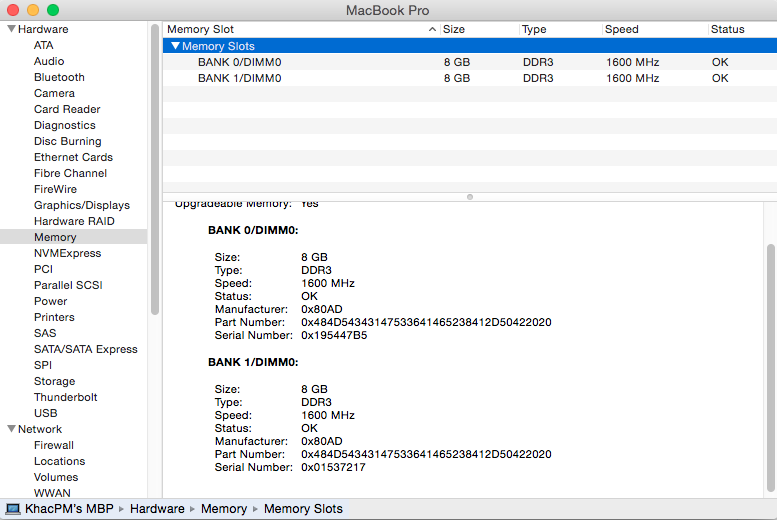
Task: Collapse the Memory Slots disclosure triangle
Action: (x=175, y=46)
